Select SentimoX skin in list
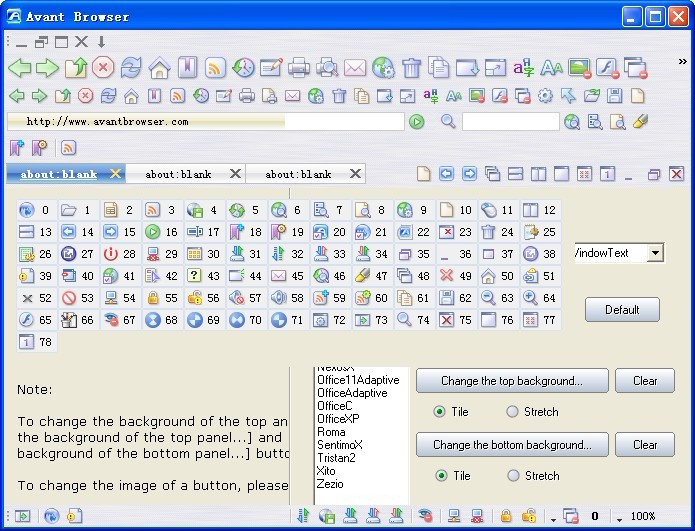 (340, 445)
